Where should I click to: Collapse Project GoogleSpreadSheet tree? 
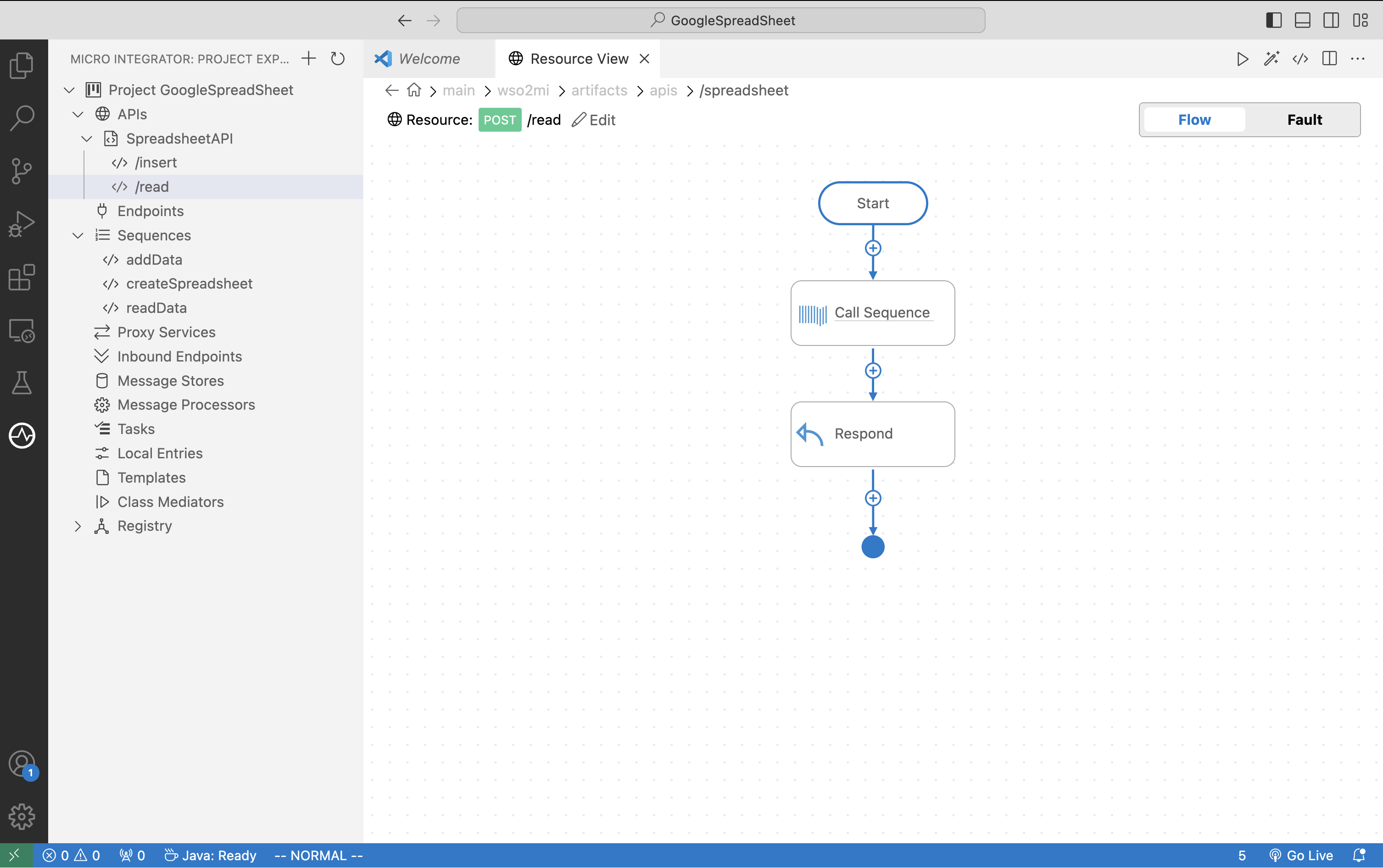[x=69, y=90]
